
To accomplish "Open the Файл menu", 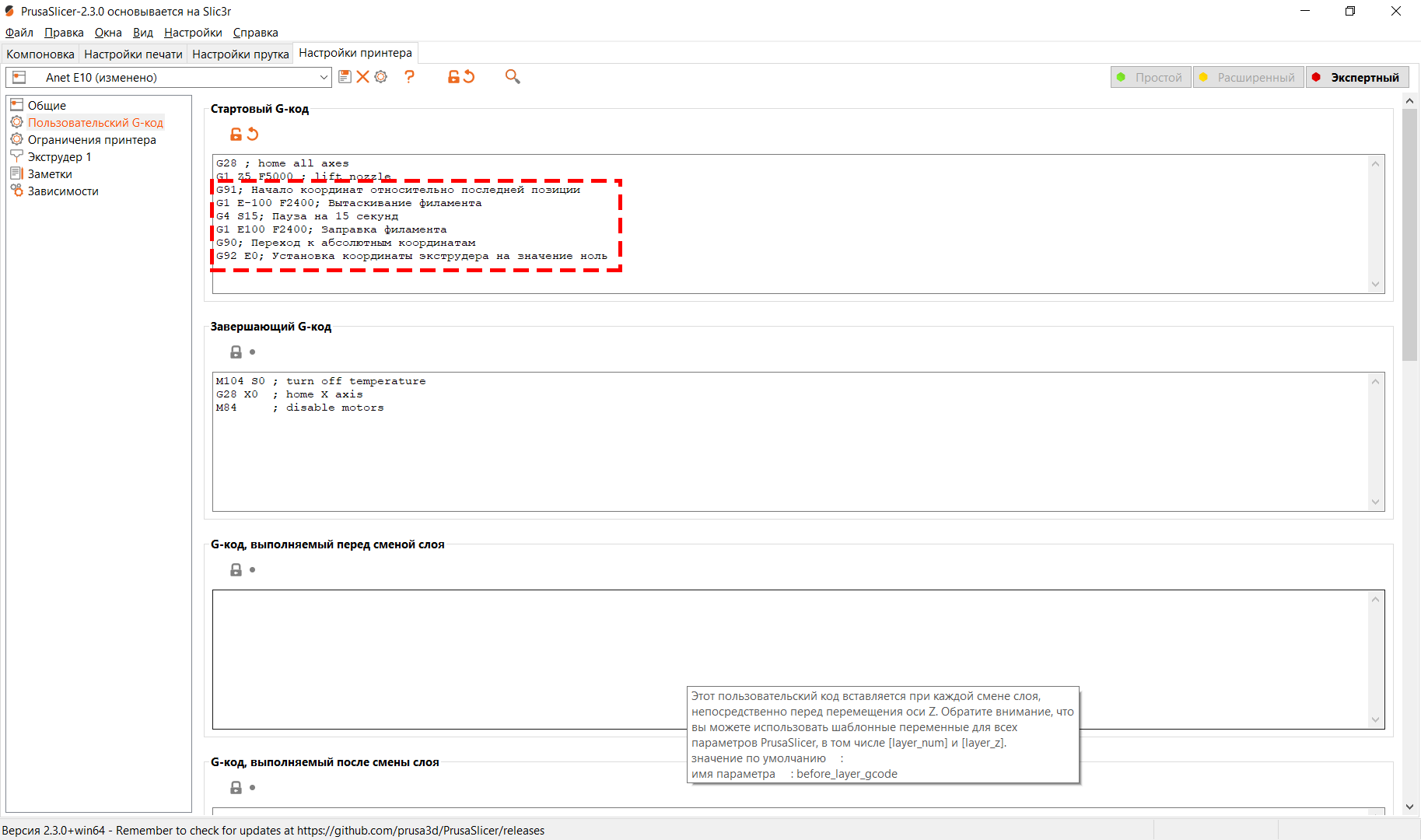I will (19, 33).
